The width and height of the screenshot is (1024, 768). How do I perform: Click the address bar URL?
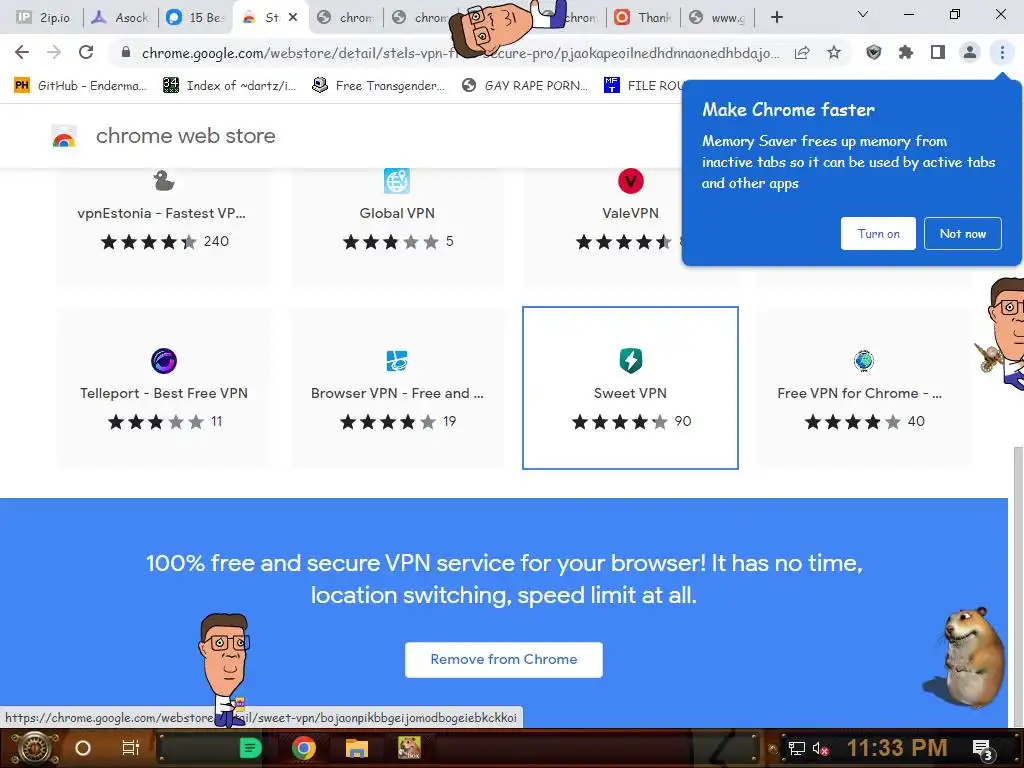pos(460,53)
